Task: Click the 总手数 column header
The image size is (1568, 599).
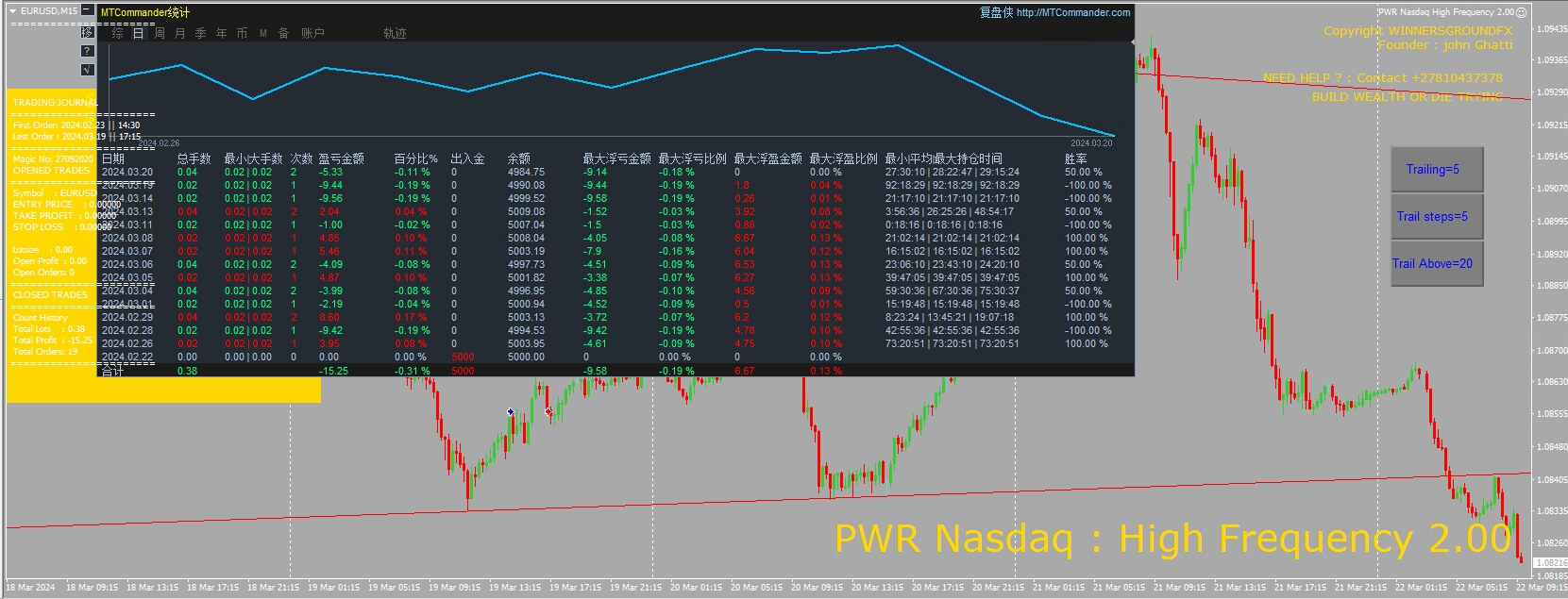Action: [x=194, y=158]
